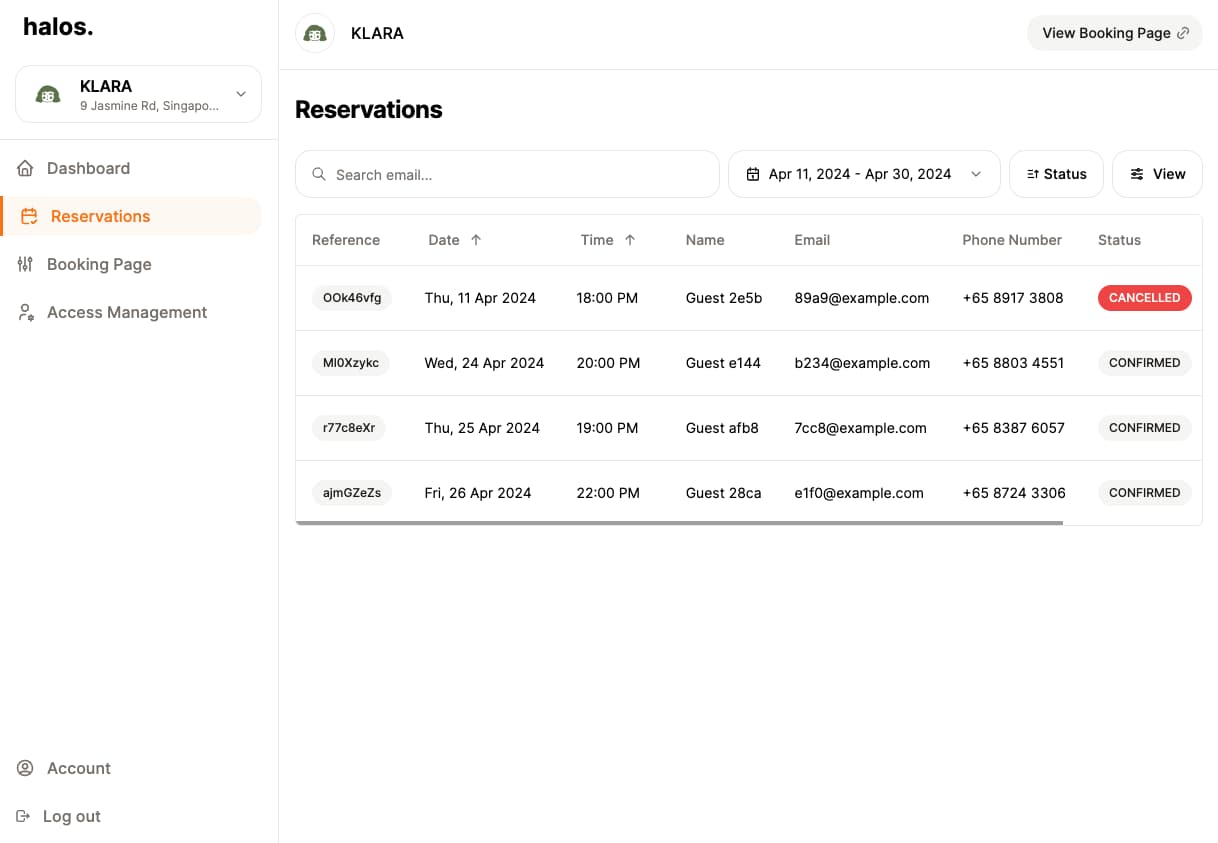Viewport: 1218px width, 843px height.
Task: Click the calendar icon in the date range filter
Action: tap(753, 173)
